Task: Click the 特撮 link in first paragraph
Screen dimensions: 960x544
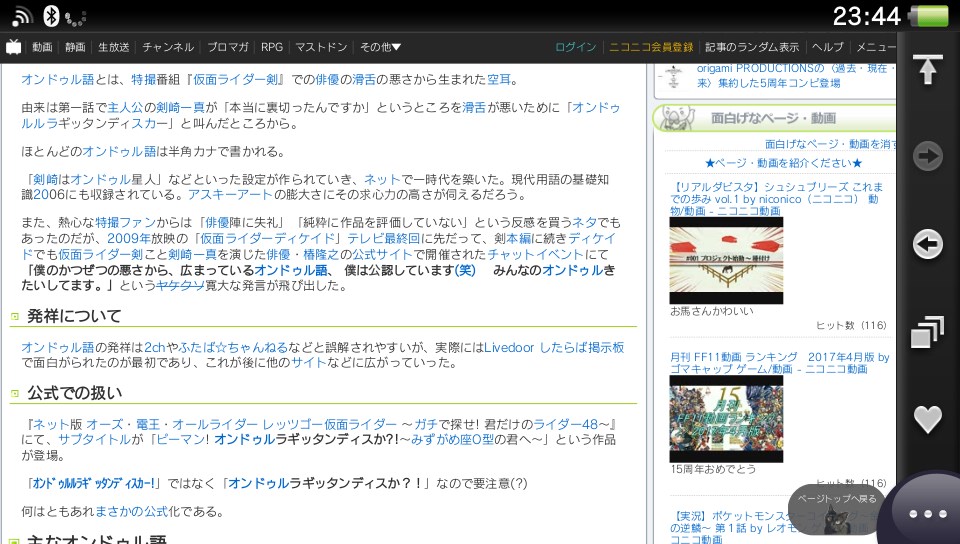Action: pyautogui.click(x=143, y=80)
